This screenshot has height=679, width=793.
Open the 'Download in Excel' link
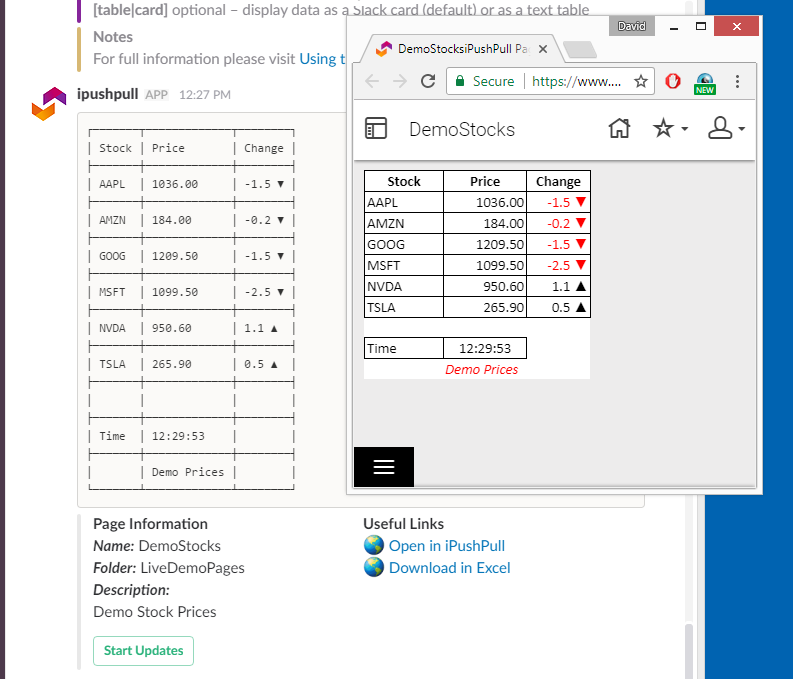(x=450, y=568)
